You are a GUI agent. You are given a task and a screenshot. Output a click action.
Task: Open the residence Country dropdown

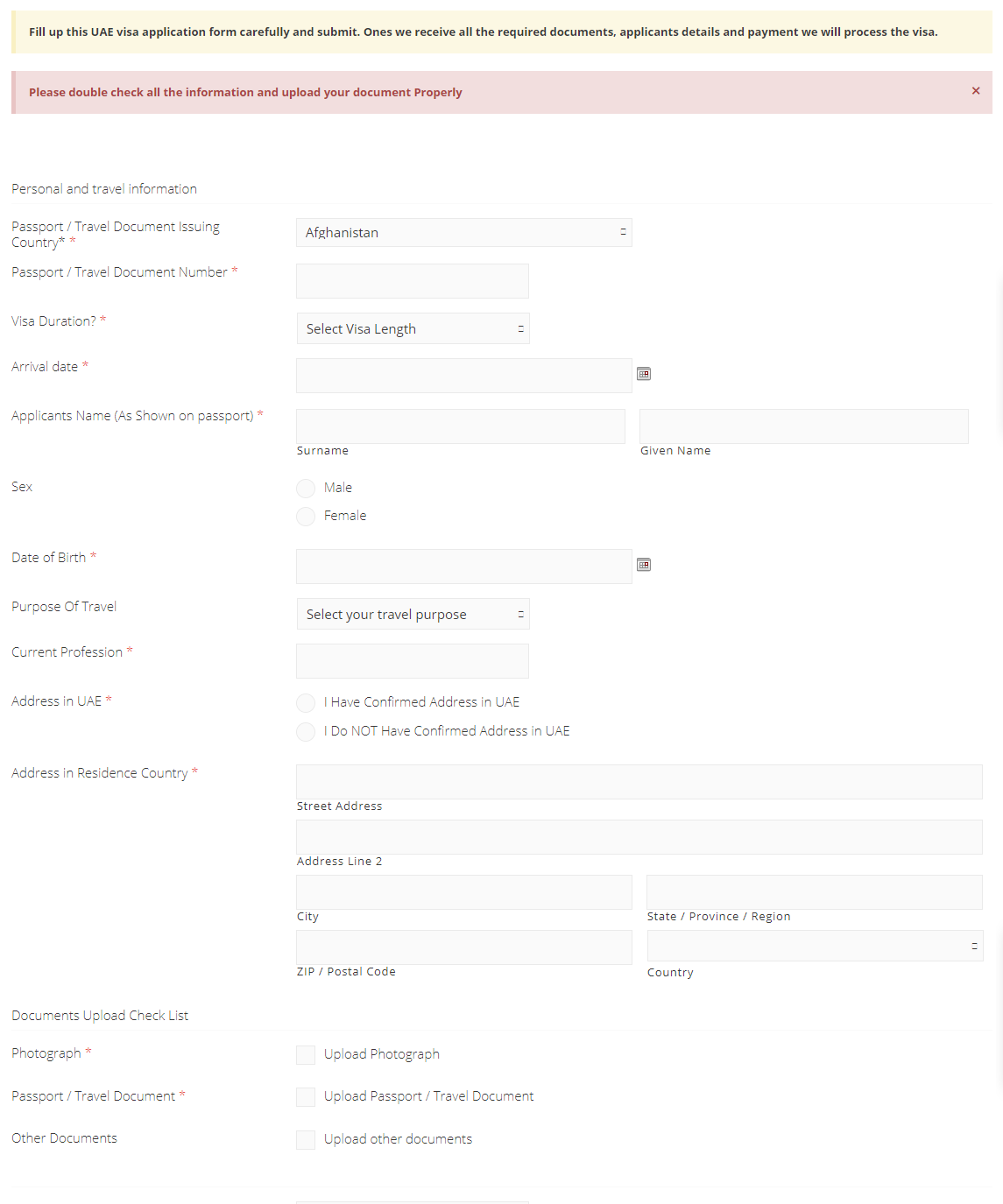[814, 946]
